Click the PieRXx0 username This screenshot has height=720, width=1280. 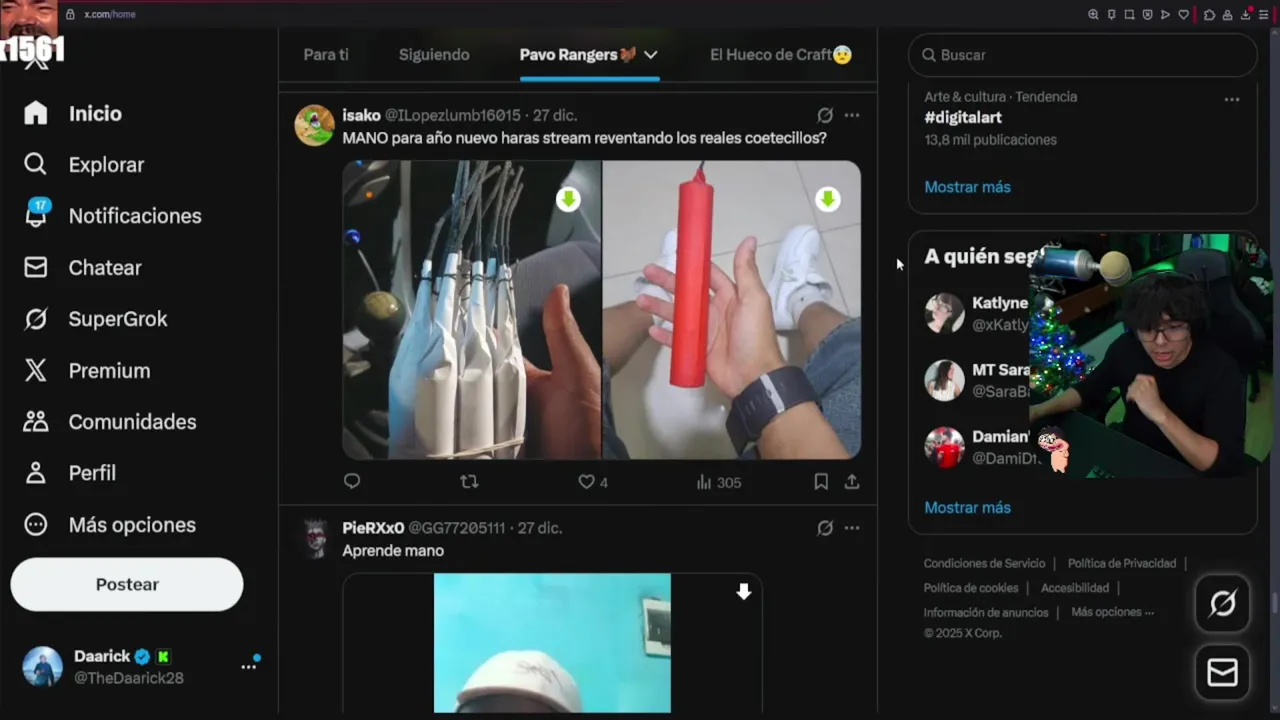[x=373, y=528]
